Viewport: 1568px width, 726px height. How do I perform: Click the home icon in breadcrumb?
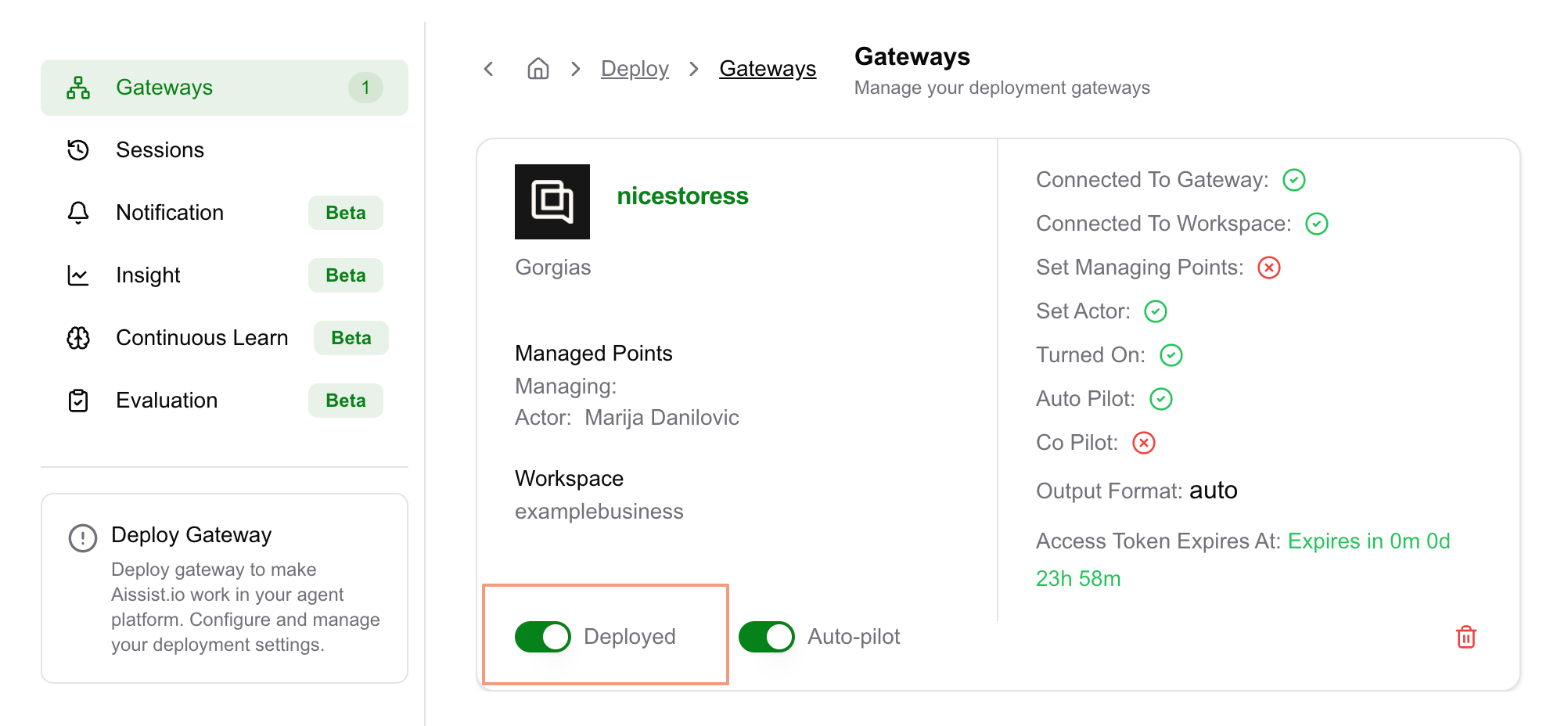538,69
